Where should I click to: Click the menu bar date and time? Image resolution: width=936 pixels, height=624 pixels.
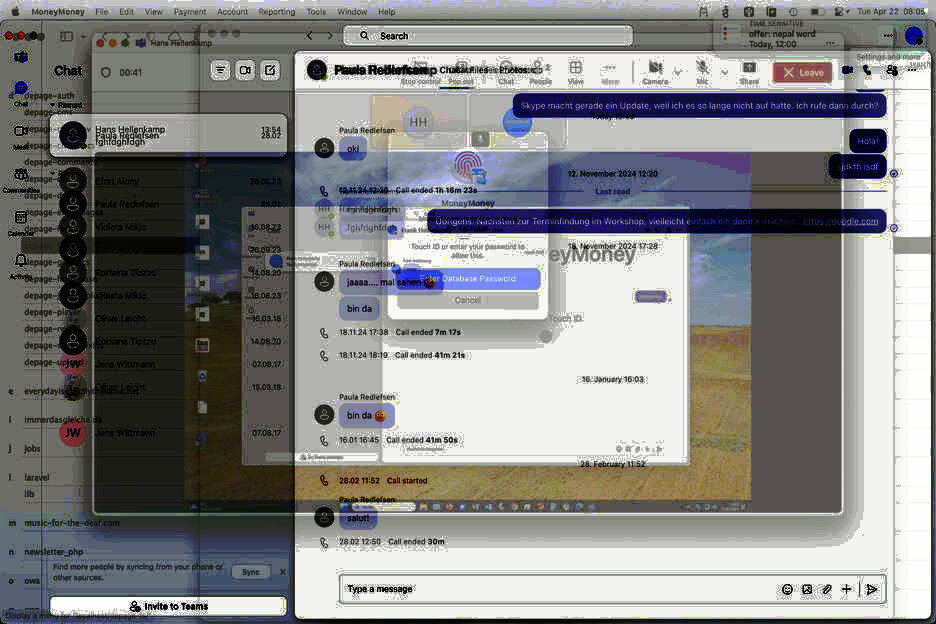pos(891,11)
